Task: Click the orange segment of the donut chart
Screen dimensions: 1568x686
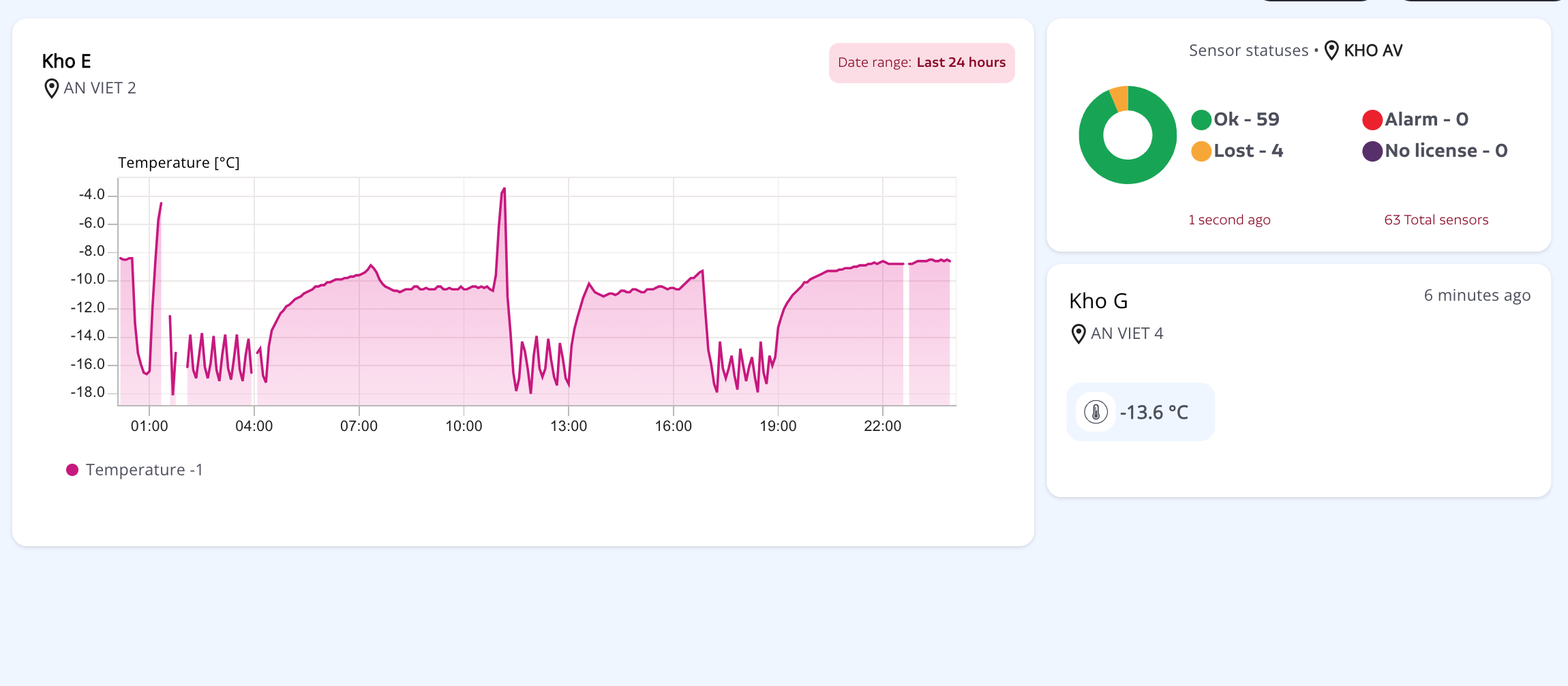Action: (x=1119, y=98)
